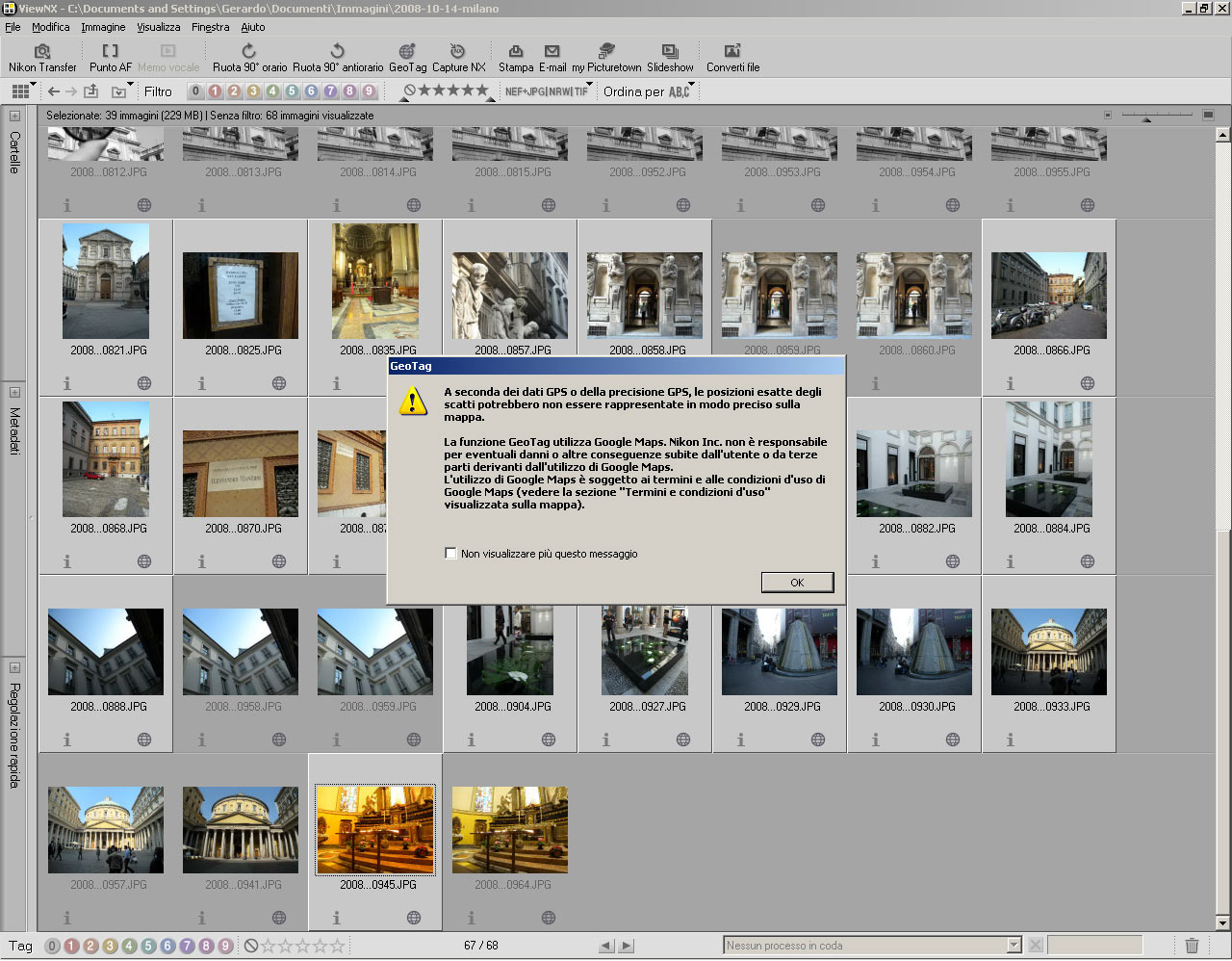Show next image with bottom right arrow
The width and height of the screenshot is (1232, 961).
[x=627, y=946]
